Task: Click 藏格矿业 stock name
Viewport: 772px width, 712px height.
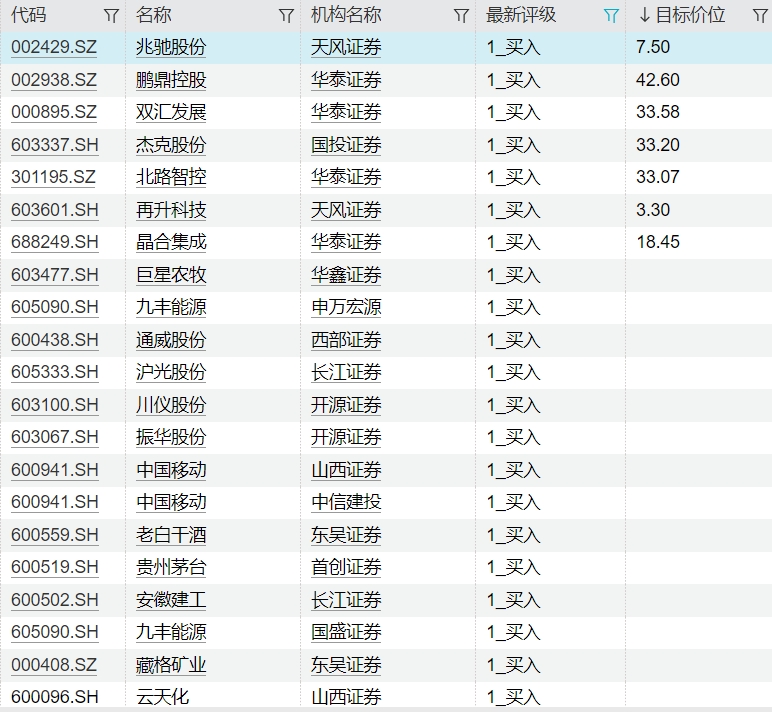Action: 171,665
